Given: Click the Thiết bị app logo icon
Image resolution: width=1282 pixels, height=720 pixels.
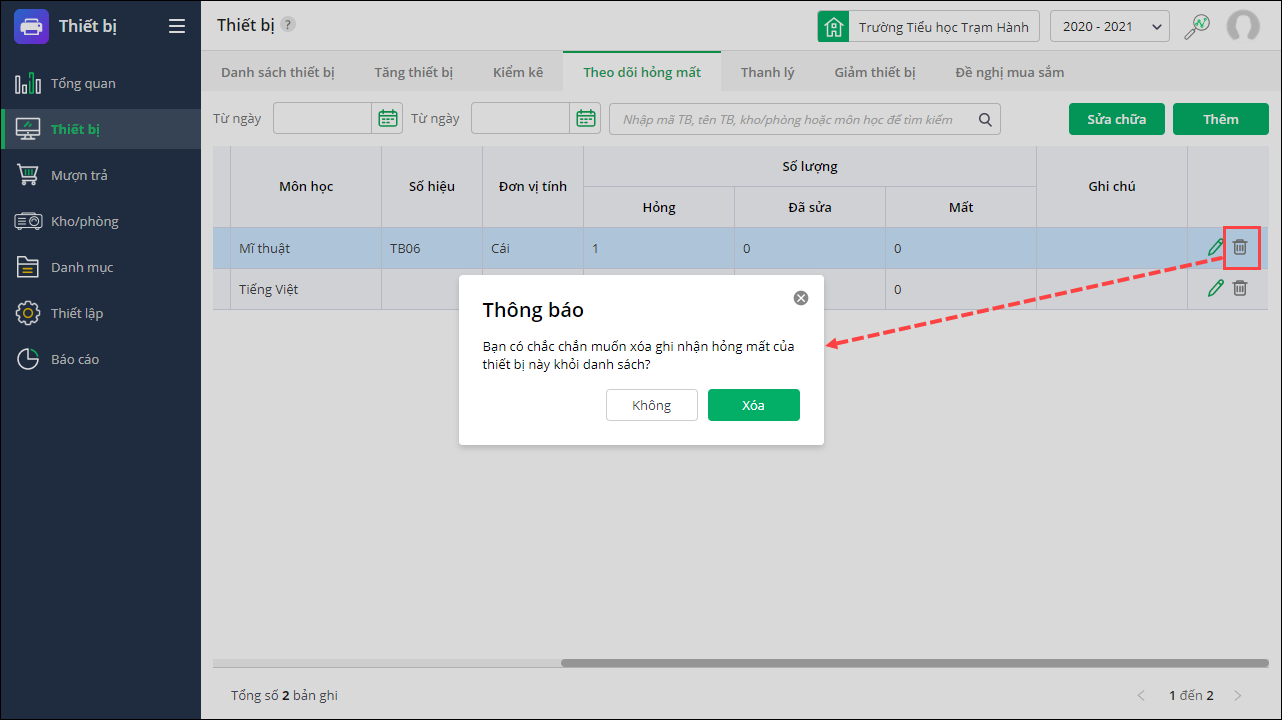Looking at the screenshot, I should [31, 26].
